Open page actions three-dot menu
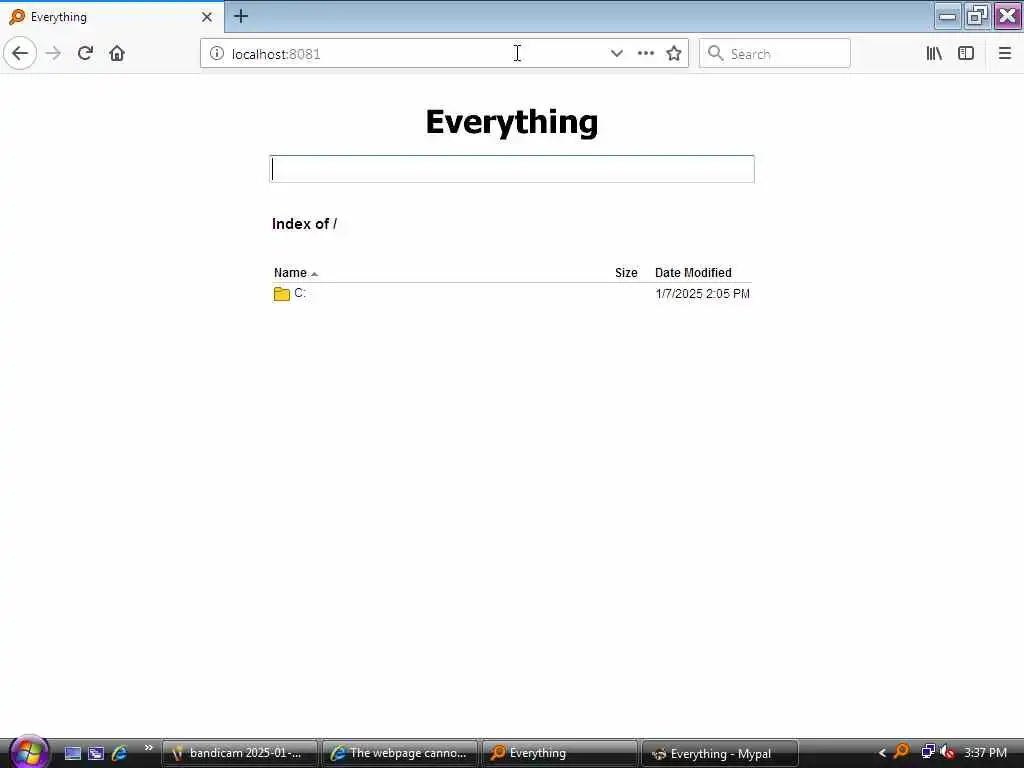 645,54
